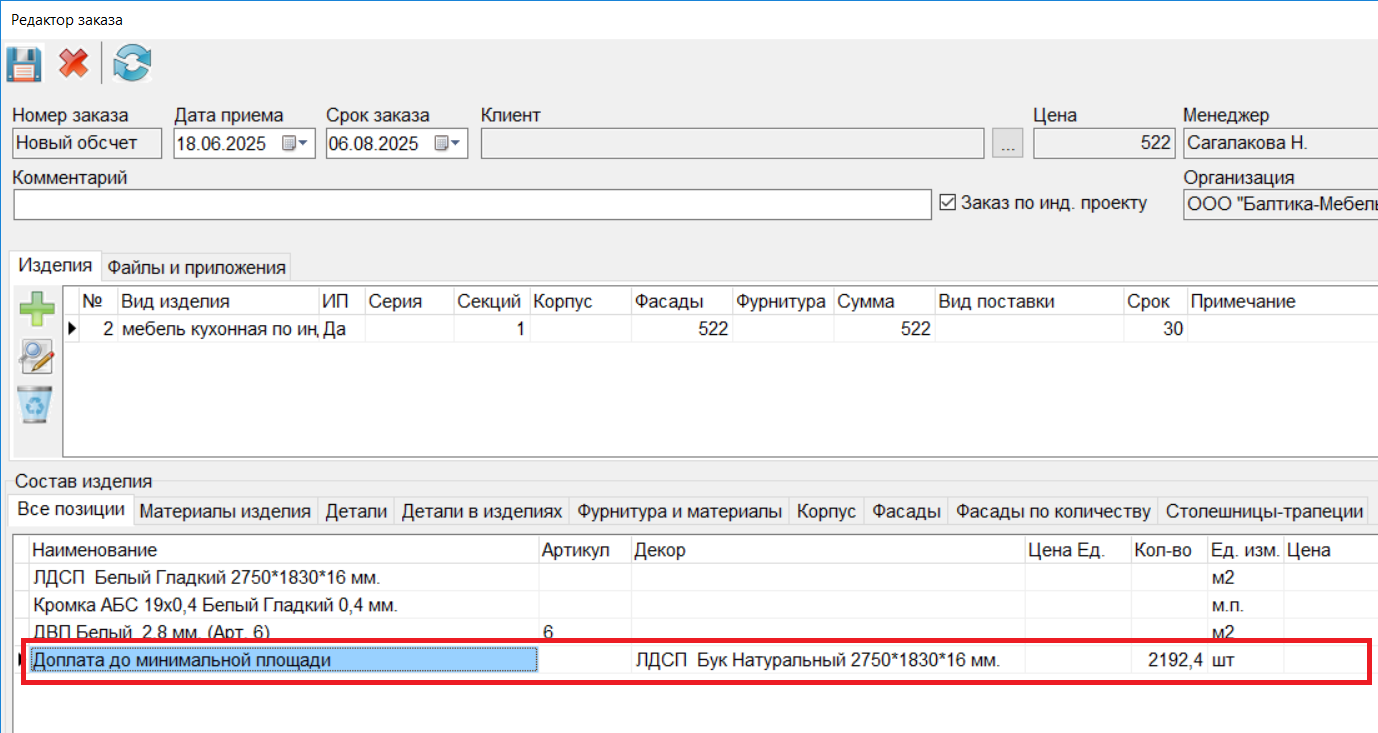Click the 'Клиент' input field
Viewport: 1378px width, 733px height.
click(x=732, y=144)
